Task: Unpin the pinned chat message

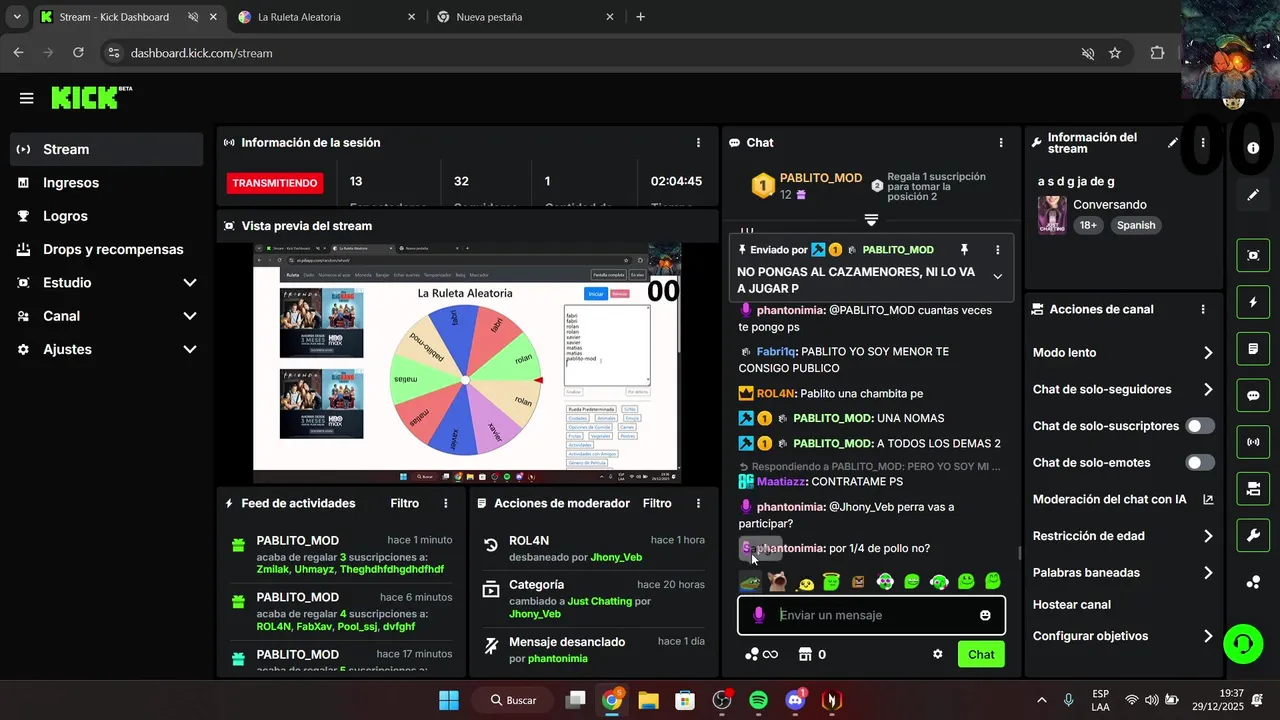Action: 964,250
